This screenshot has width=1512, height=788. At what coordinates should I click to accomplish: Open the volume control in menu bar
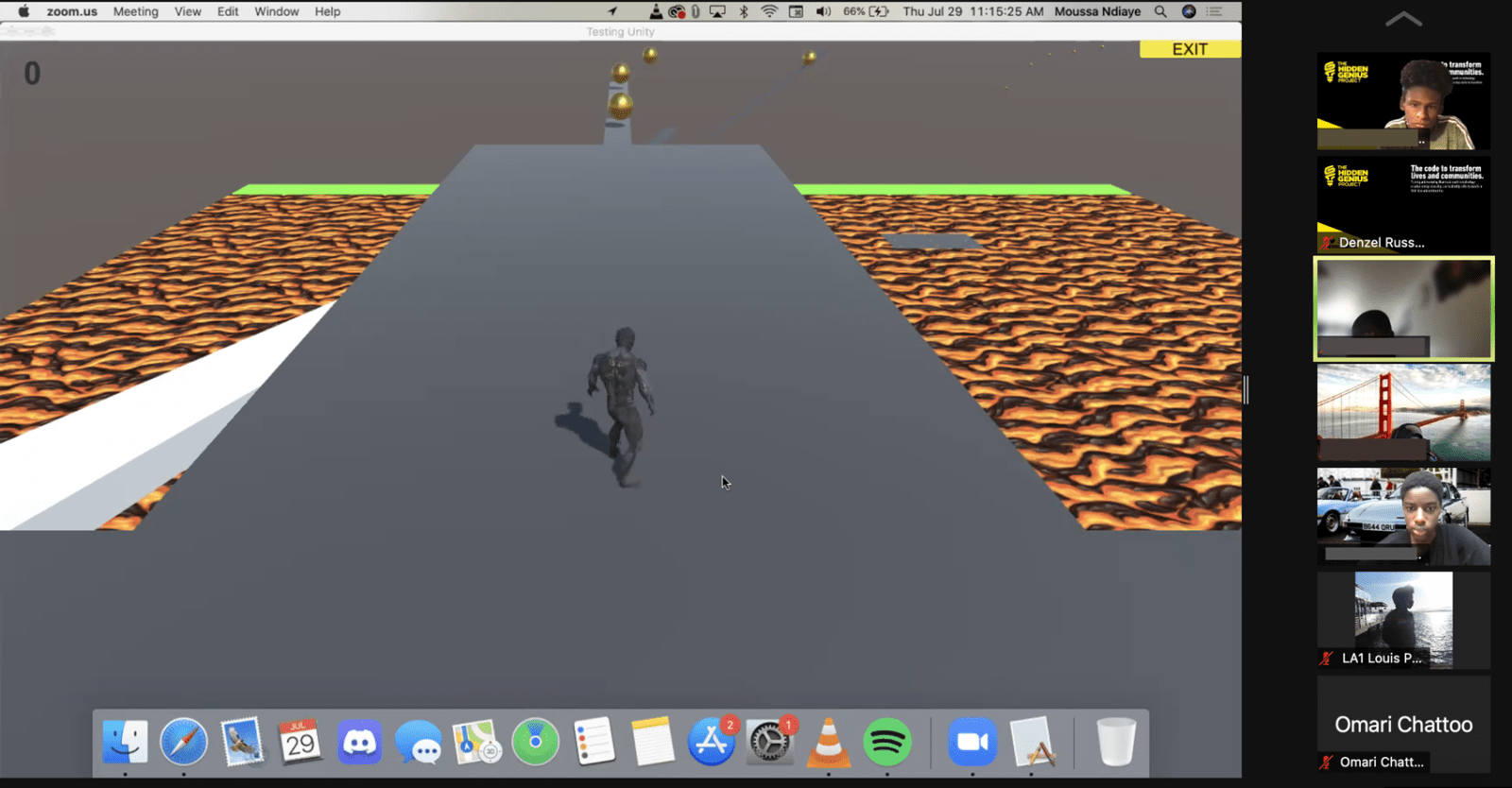coord(823,11)
